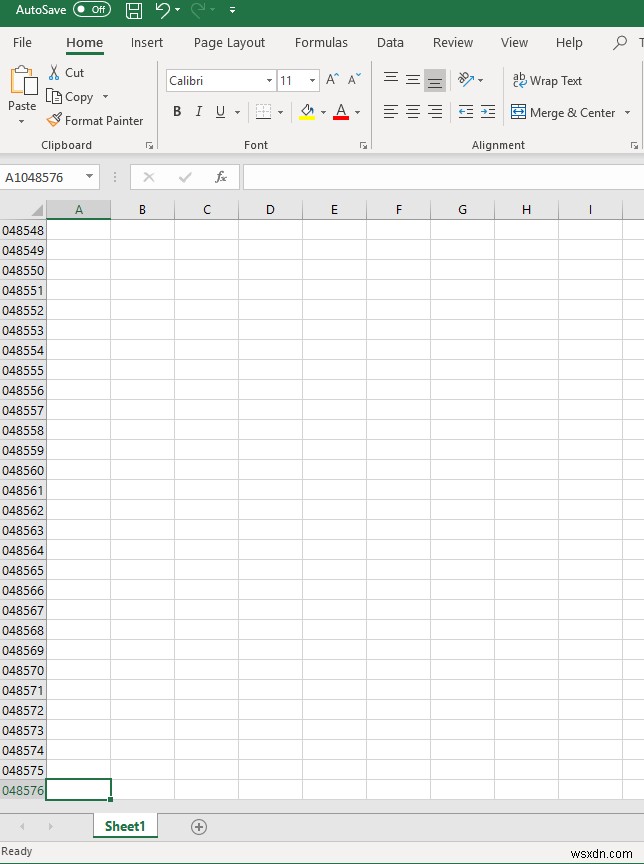Apply red Font Color A
Viewport: 644px width, 864px height.
pos(341,112)
